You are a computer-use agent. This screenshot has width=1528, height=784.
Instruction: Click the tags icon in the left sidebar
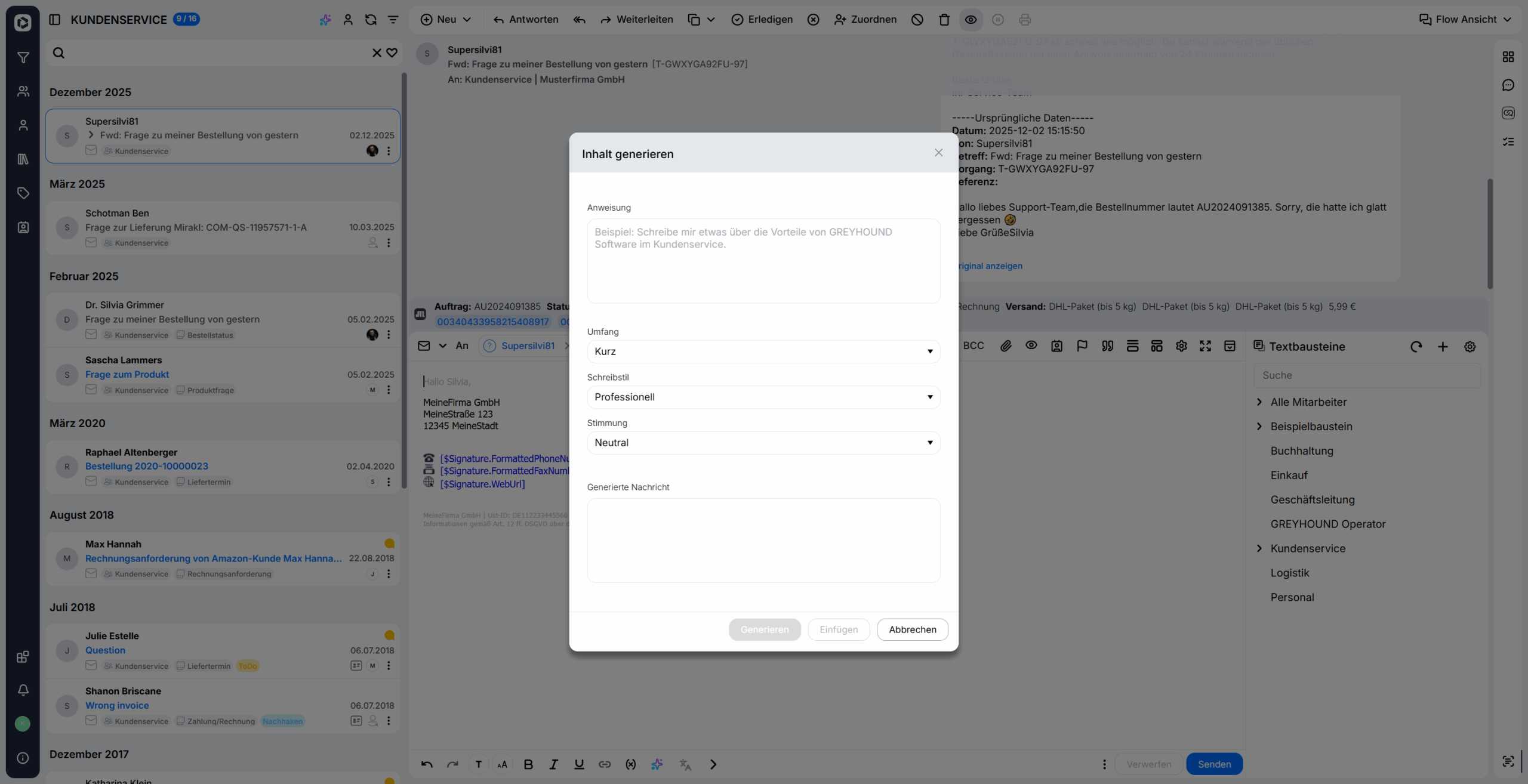(x=23, y=193)
